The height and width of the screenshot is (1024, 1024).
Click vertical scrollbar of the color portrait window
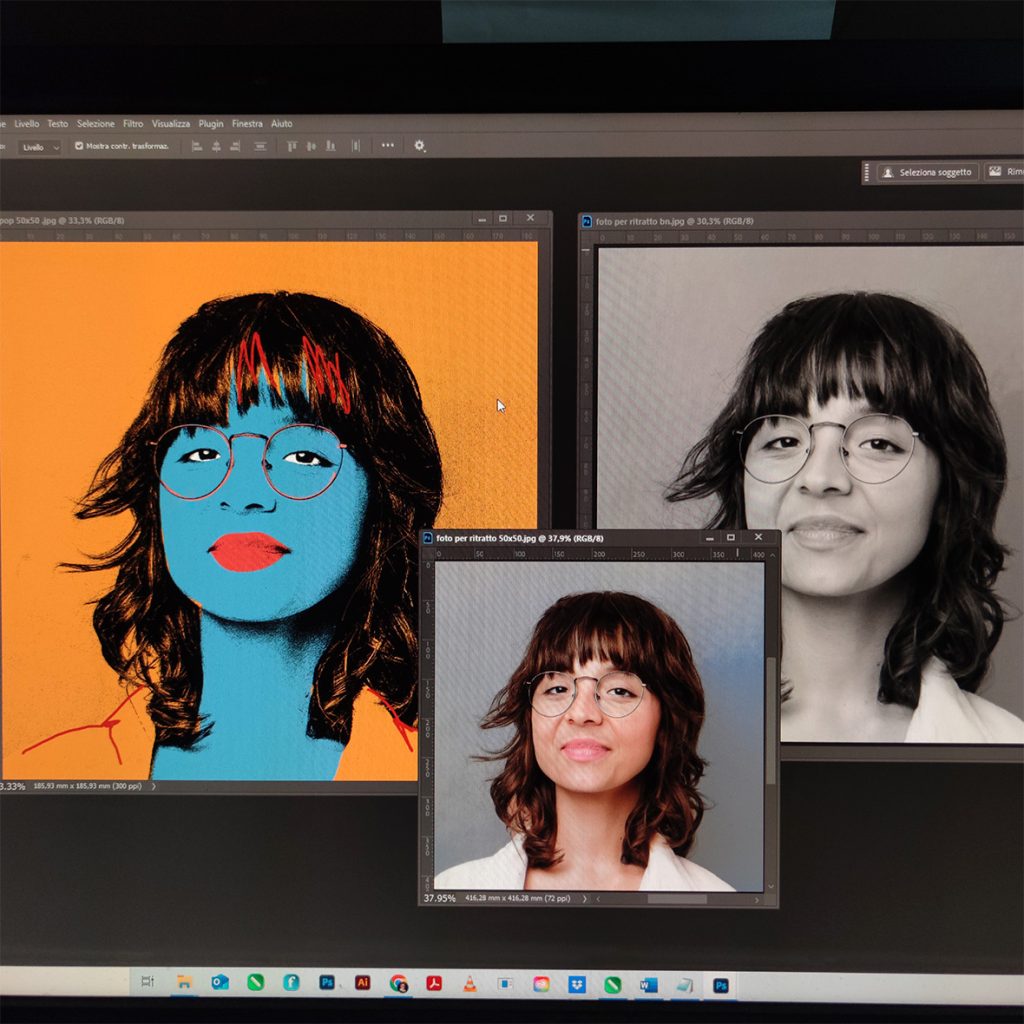click(x=770, y=720)
